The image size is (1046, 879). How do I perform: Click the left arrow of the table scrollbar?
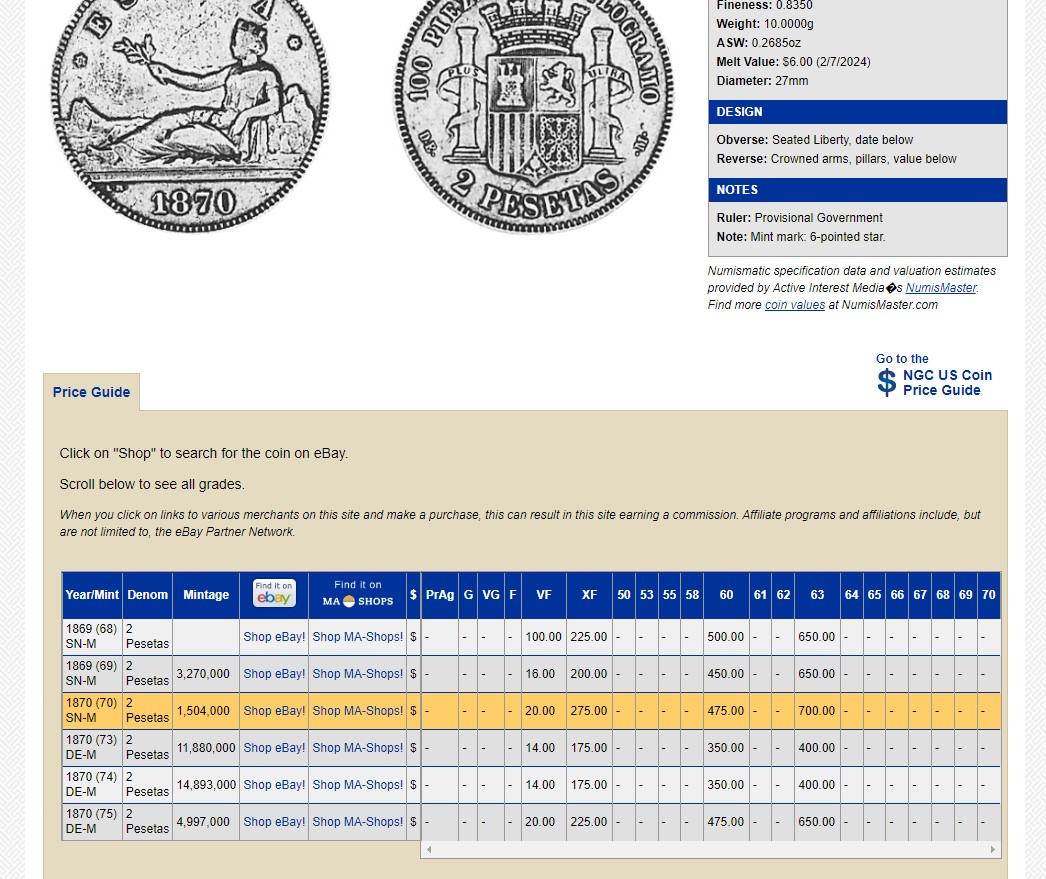click(430, 849)
